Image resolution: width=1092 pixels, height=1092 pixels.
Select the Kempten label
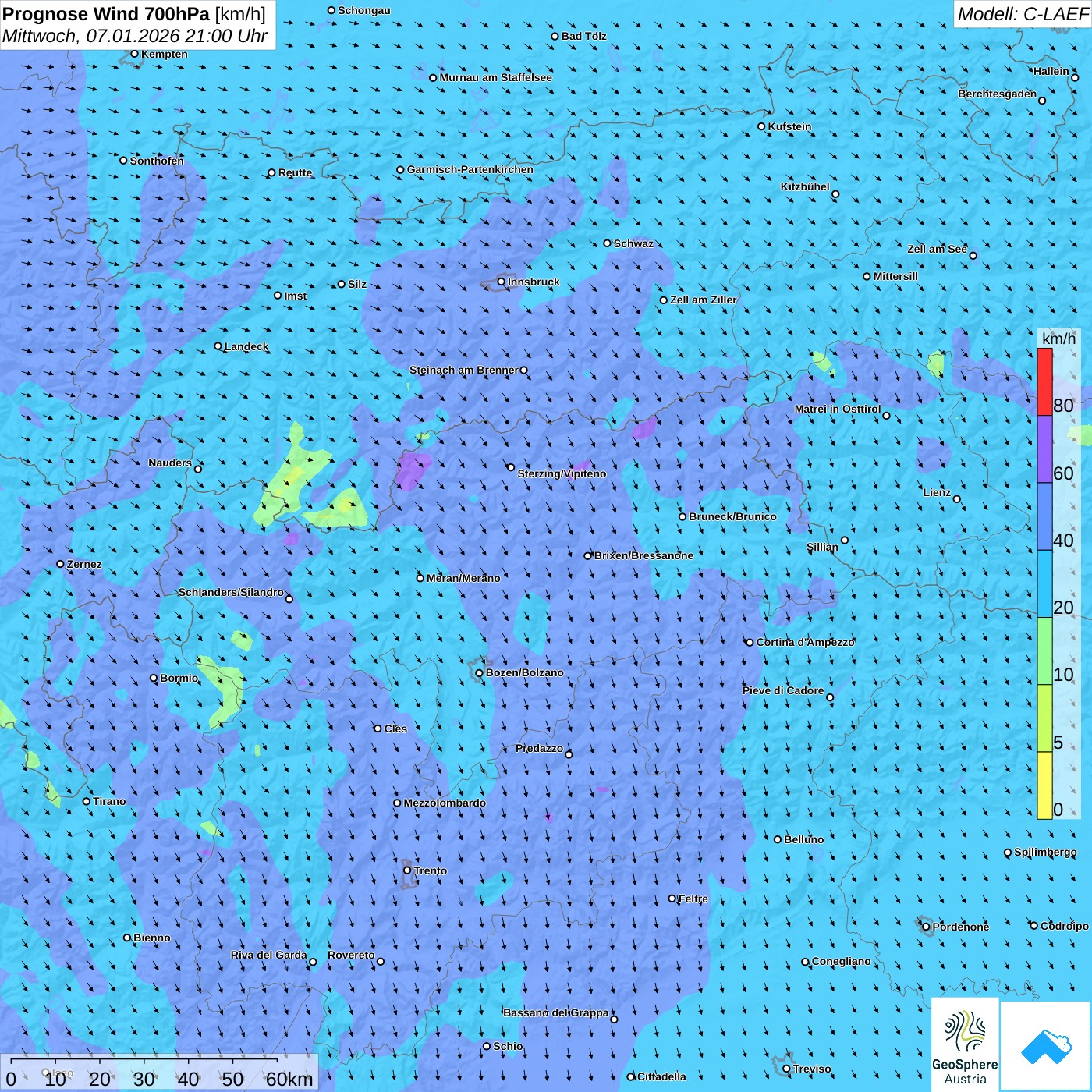point(165,54)
